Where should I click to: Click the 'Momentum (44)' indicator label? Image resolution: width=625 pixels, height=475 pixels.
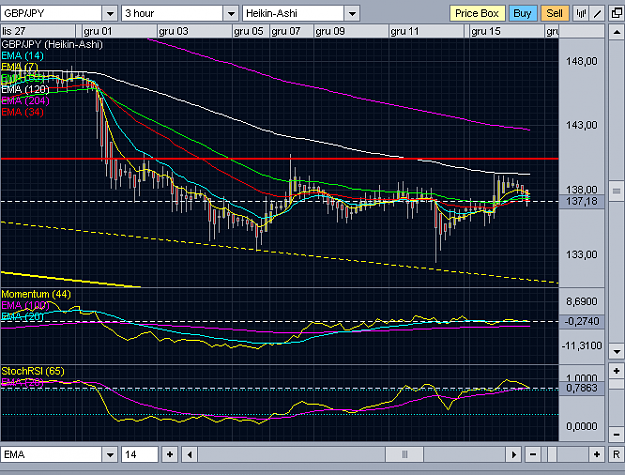point(36,294)
